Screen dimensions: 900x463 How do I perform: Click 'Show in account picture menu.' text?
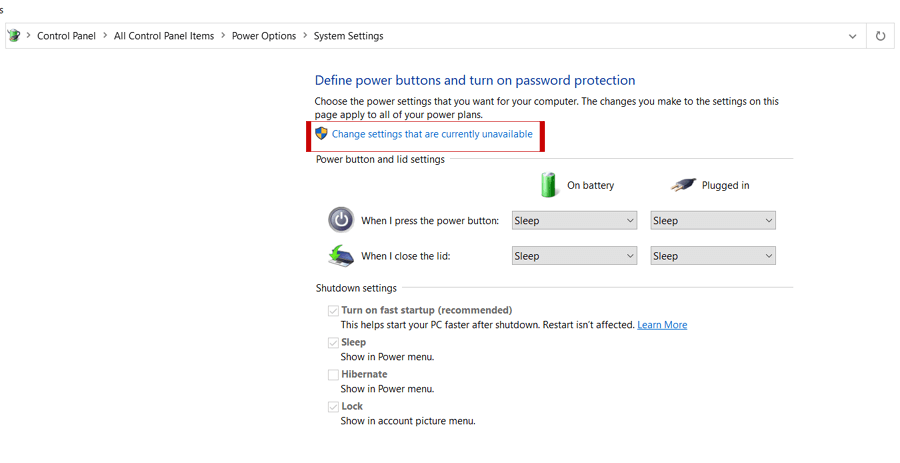(408, 421)
